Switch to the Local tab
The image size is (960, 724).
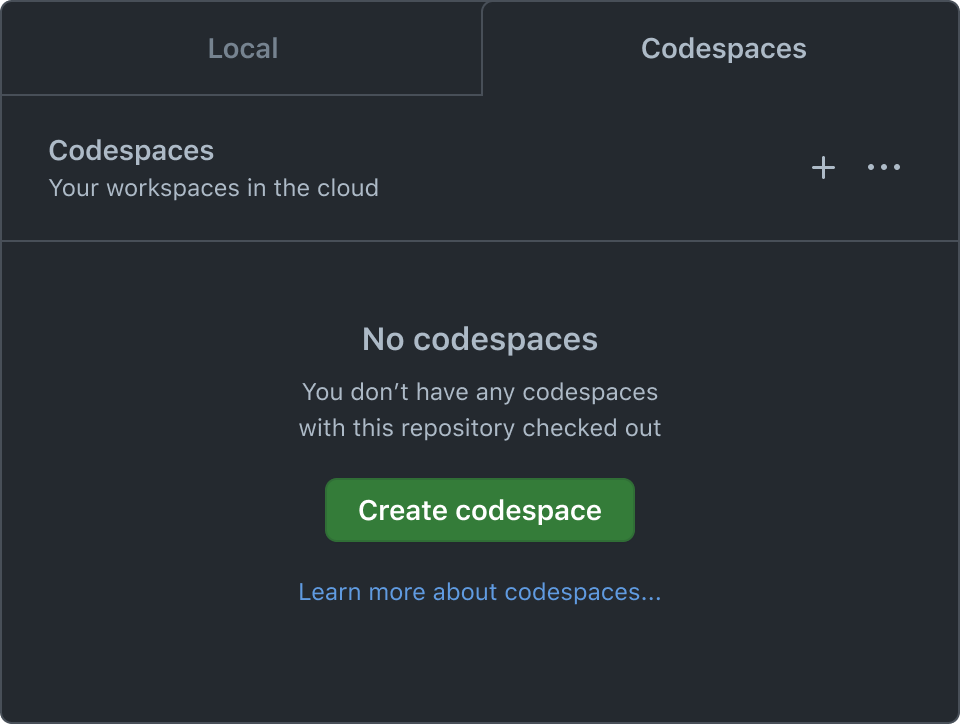coord(242,48)
